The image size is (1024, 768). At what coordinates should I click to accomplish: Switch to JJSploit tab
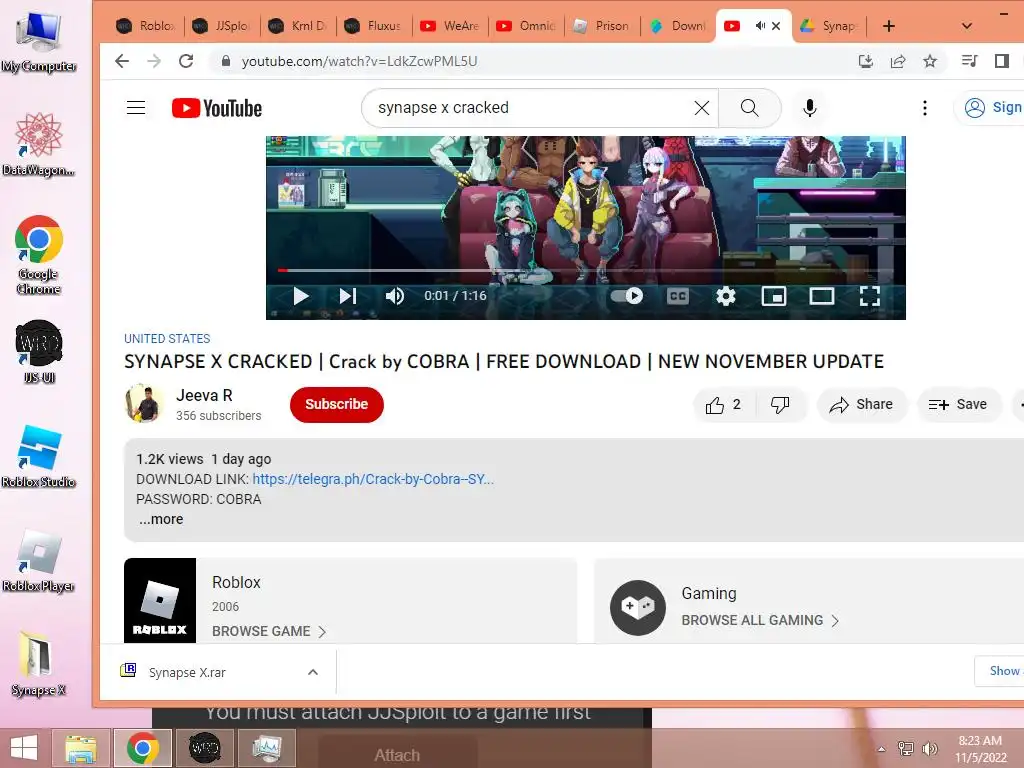(222, 26)
